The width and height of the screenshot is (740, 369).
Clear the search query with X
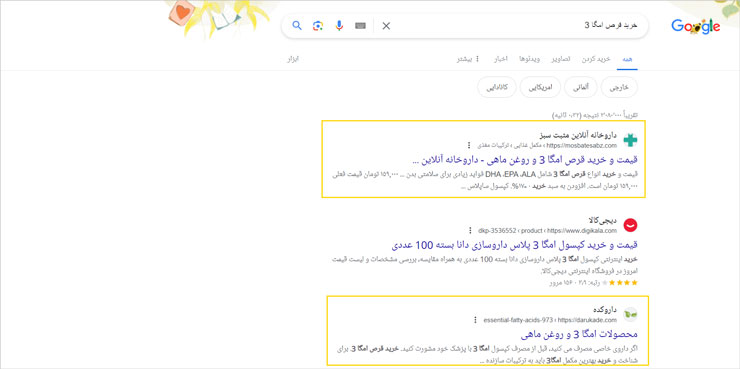pyautogui.click(x=386, y=26)
